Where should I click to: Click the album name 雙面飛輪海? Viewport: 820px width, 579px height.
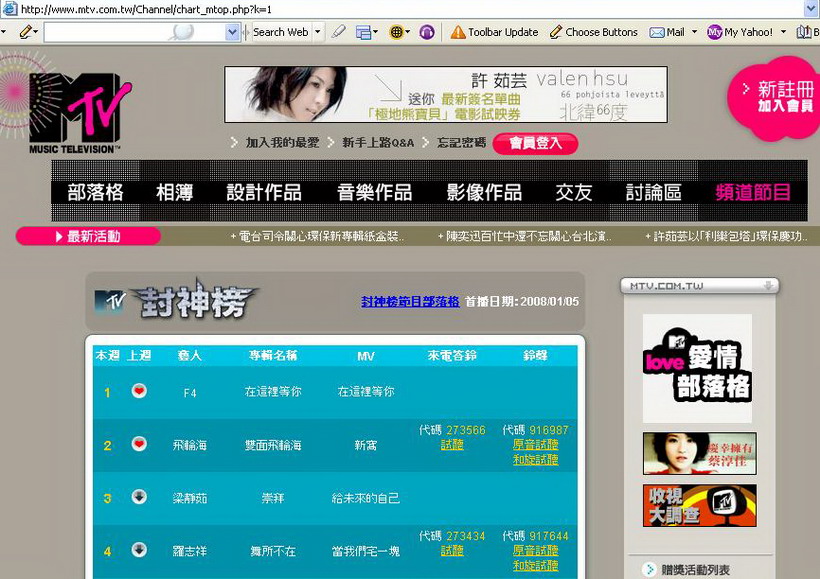[x=273, y=445]
